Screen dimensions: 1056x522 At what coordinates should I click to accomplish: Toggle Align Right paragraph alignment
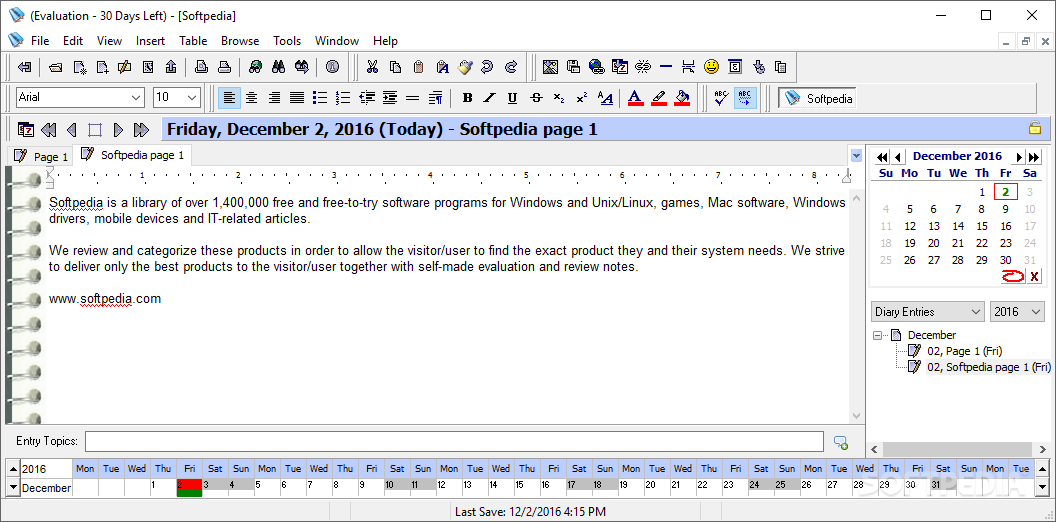coord(274,98)
